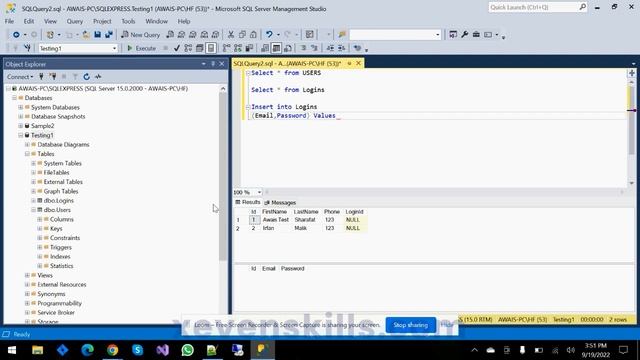Screen dimensions: 640x360
Task: Open the 100 % zoom dropdown
Action: pos(259,192)
